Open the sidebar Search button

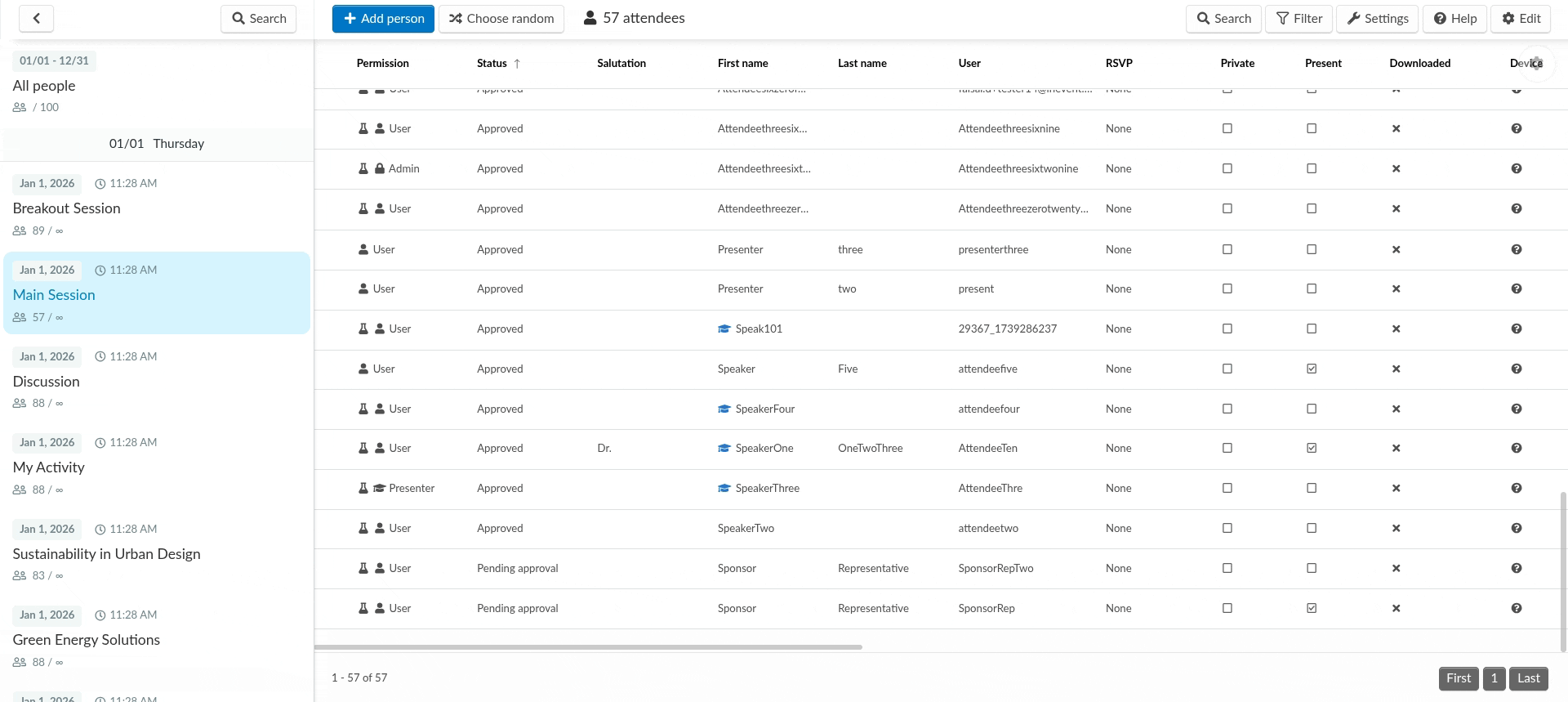click(x=259, y=18)
